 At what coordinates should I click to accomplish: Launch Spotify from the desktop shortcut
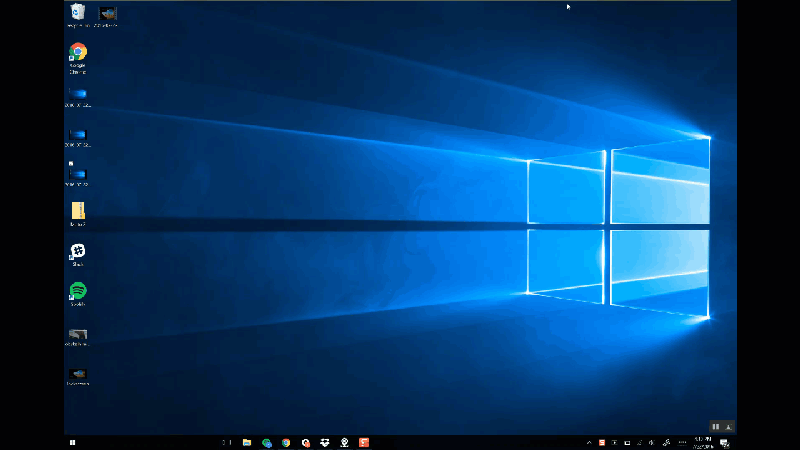click(78, 294)
